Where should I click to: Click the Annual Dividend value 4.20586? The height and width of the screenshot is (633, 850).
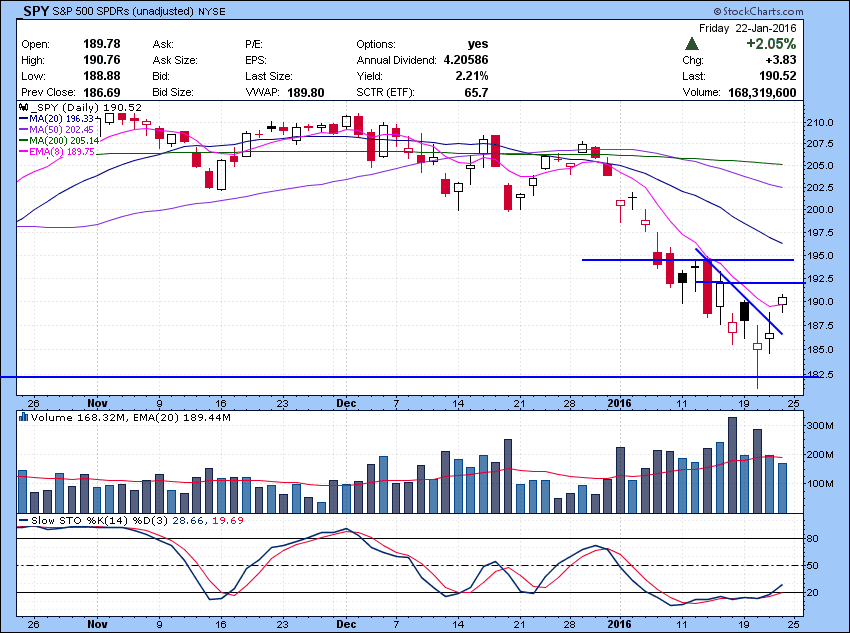pos(466,60)
